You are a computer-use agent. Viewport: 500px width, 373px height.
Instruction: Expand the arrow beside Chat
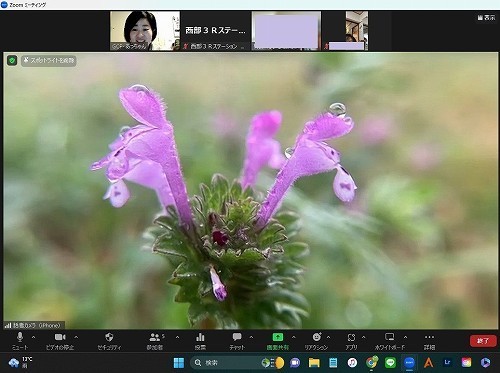point(251,337)
